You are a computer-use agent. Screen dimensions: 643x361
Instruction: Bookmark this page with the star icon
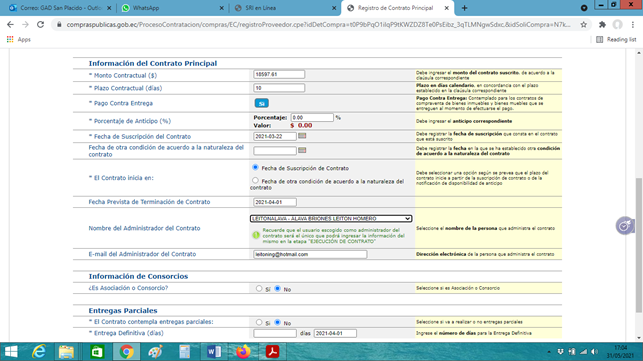coord(584,25)
